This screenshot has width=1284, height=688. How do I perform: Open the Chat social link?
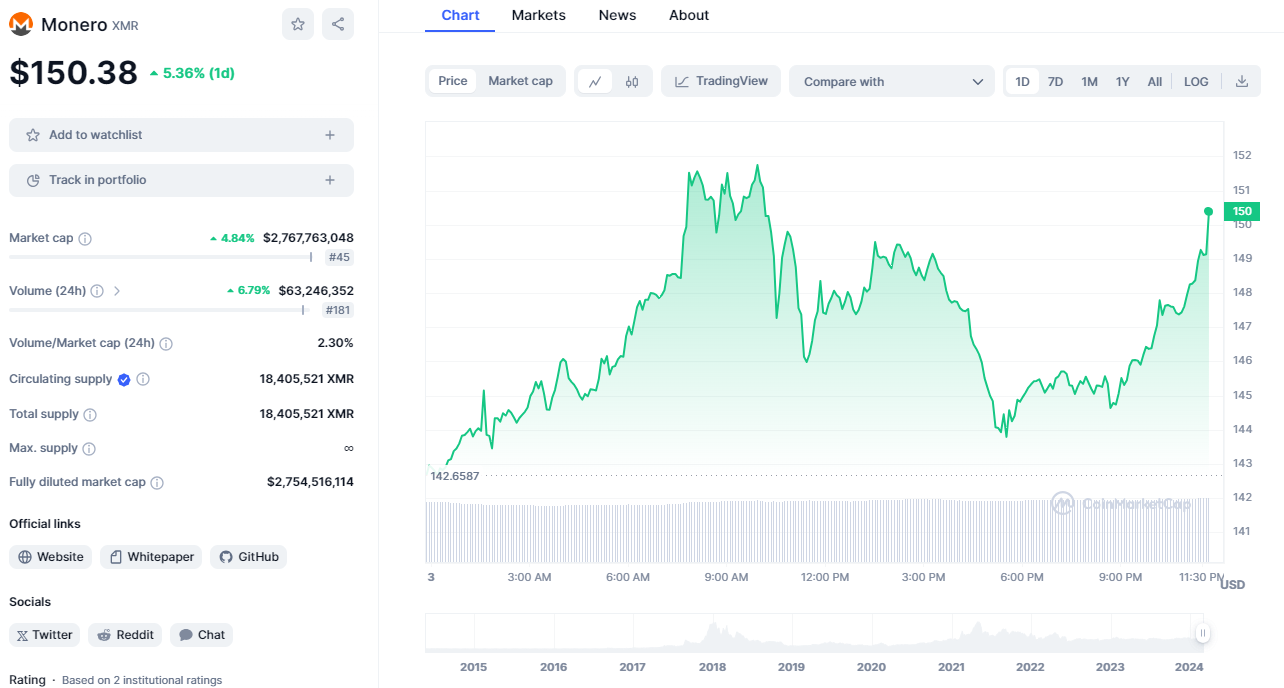[201, 635]
